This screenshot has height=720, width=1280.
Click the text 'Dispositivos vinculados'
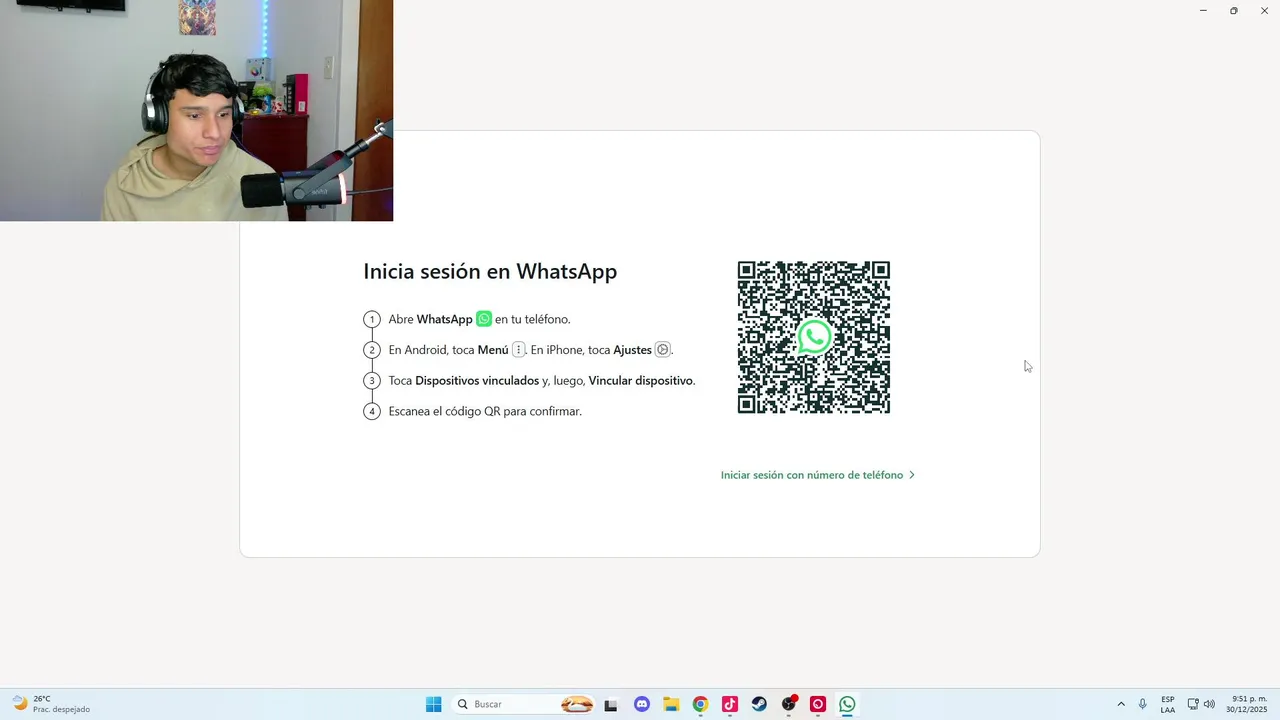tap(477, 380)
